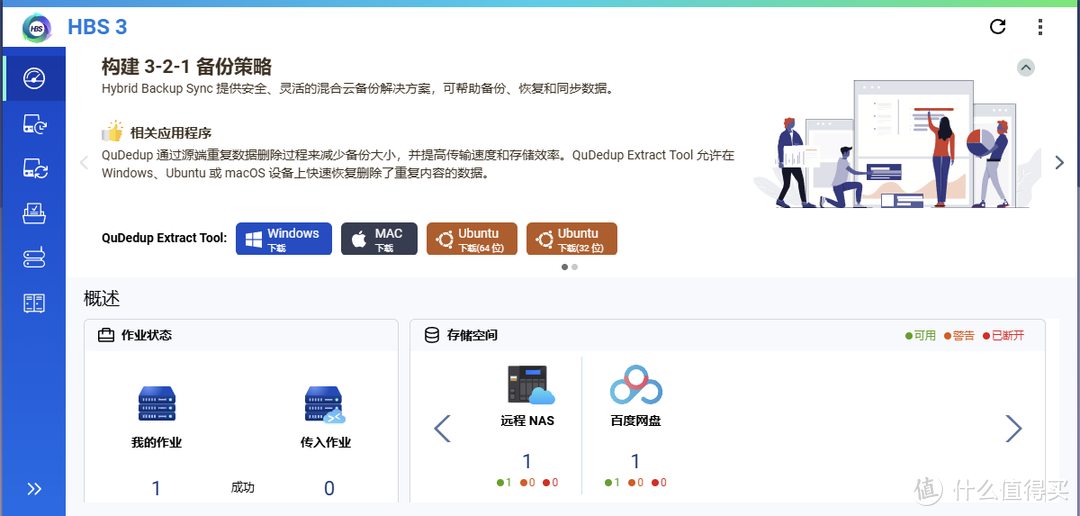Click incoming jobs count 0
This screenshot has width=1080, height=516.
pos(329,488)
